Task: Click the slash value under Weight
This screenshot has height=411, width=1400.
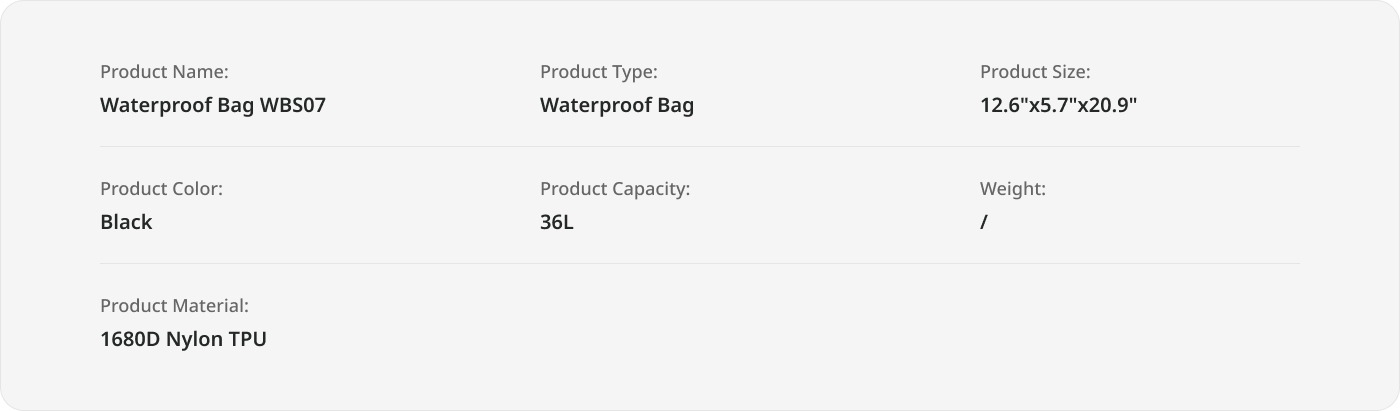Action: (x=984, y=222)
